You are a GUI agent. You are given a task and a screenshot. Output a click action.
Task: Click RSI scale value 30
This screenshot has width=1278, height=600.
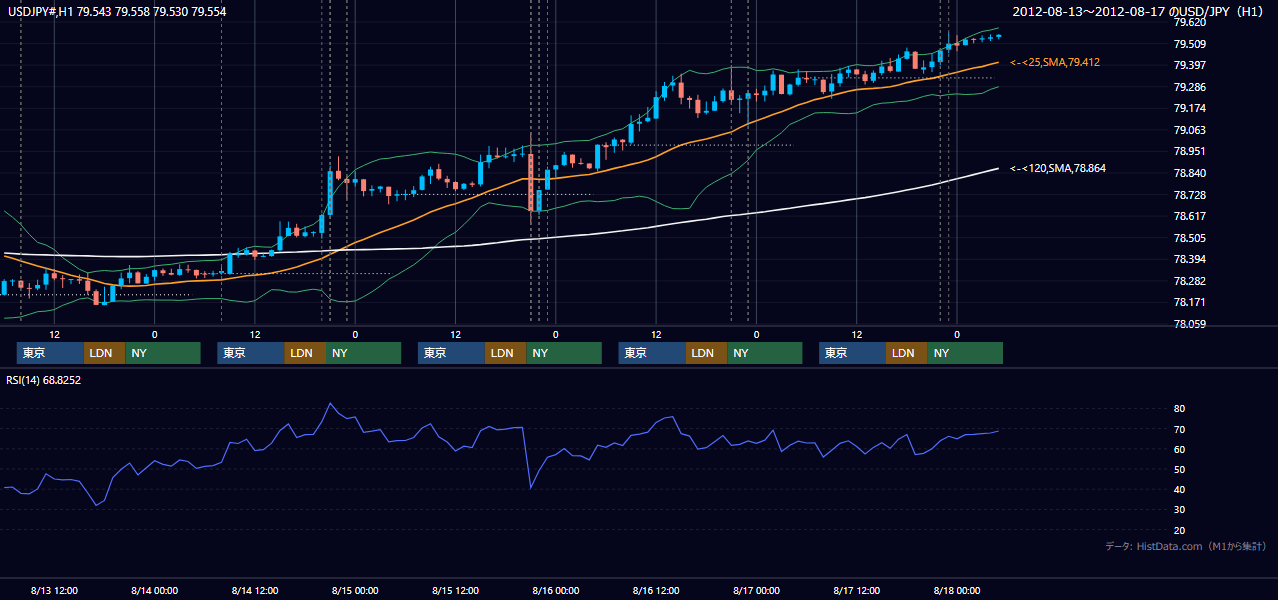1180,509
